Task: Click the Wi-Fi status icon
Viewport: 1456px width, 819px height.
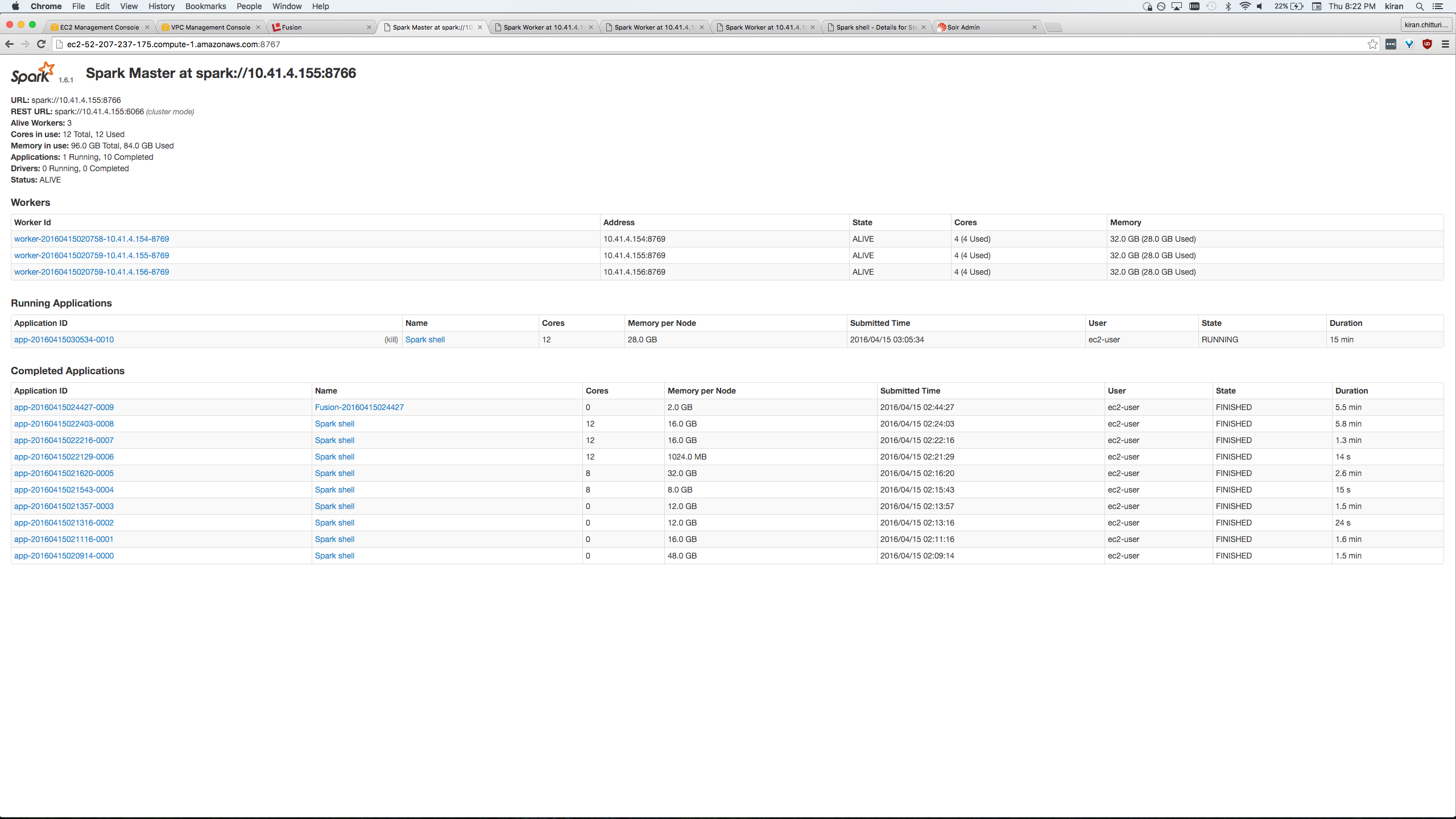Action: tap(1245, 6)
